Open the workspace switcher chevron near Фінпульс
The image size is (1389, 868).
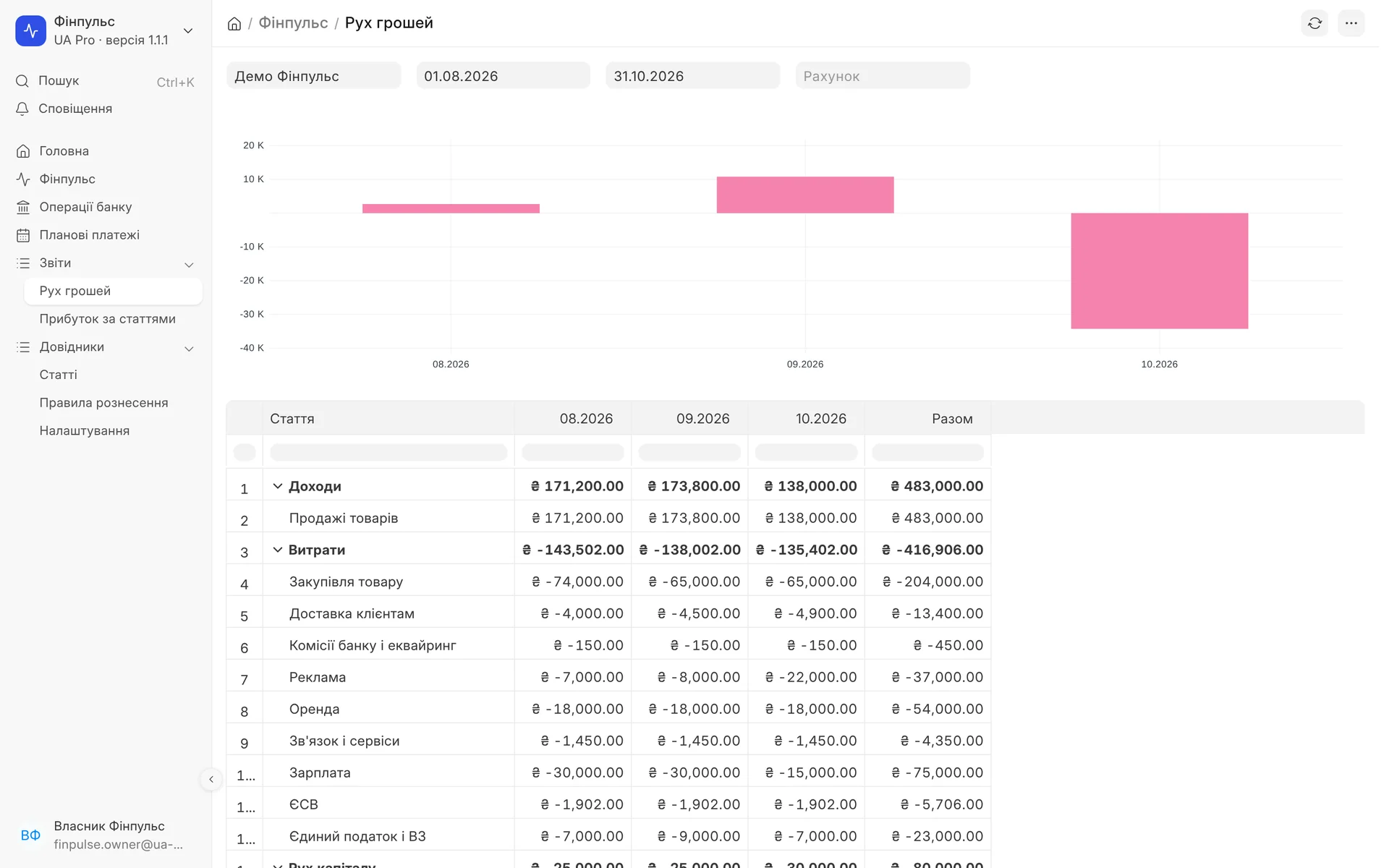coord(188,31)
